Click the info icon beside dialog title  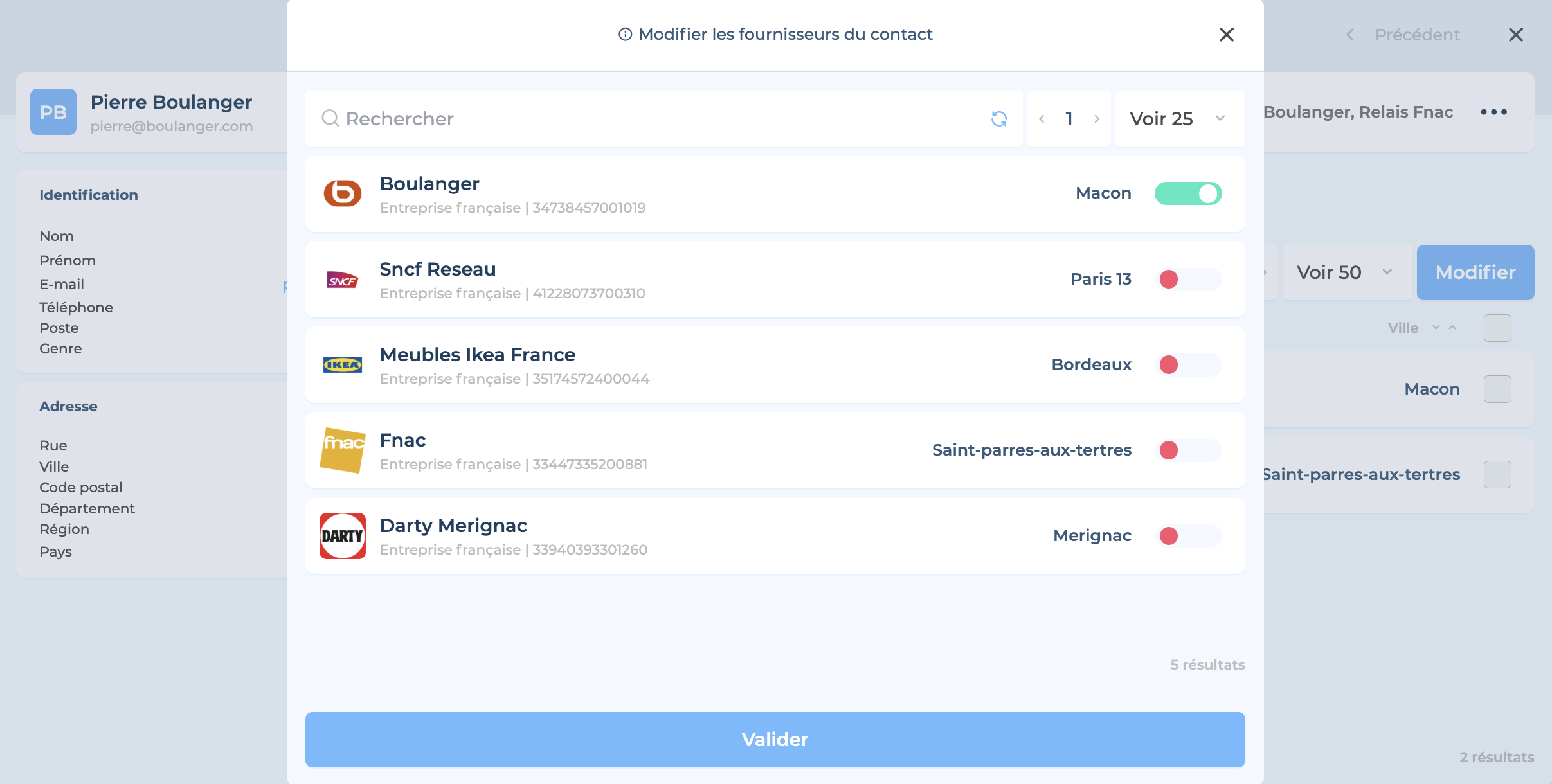625,35
